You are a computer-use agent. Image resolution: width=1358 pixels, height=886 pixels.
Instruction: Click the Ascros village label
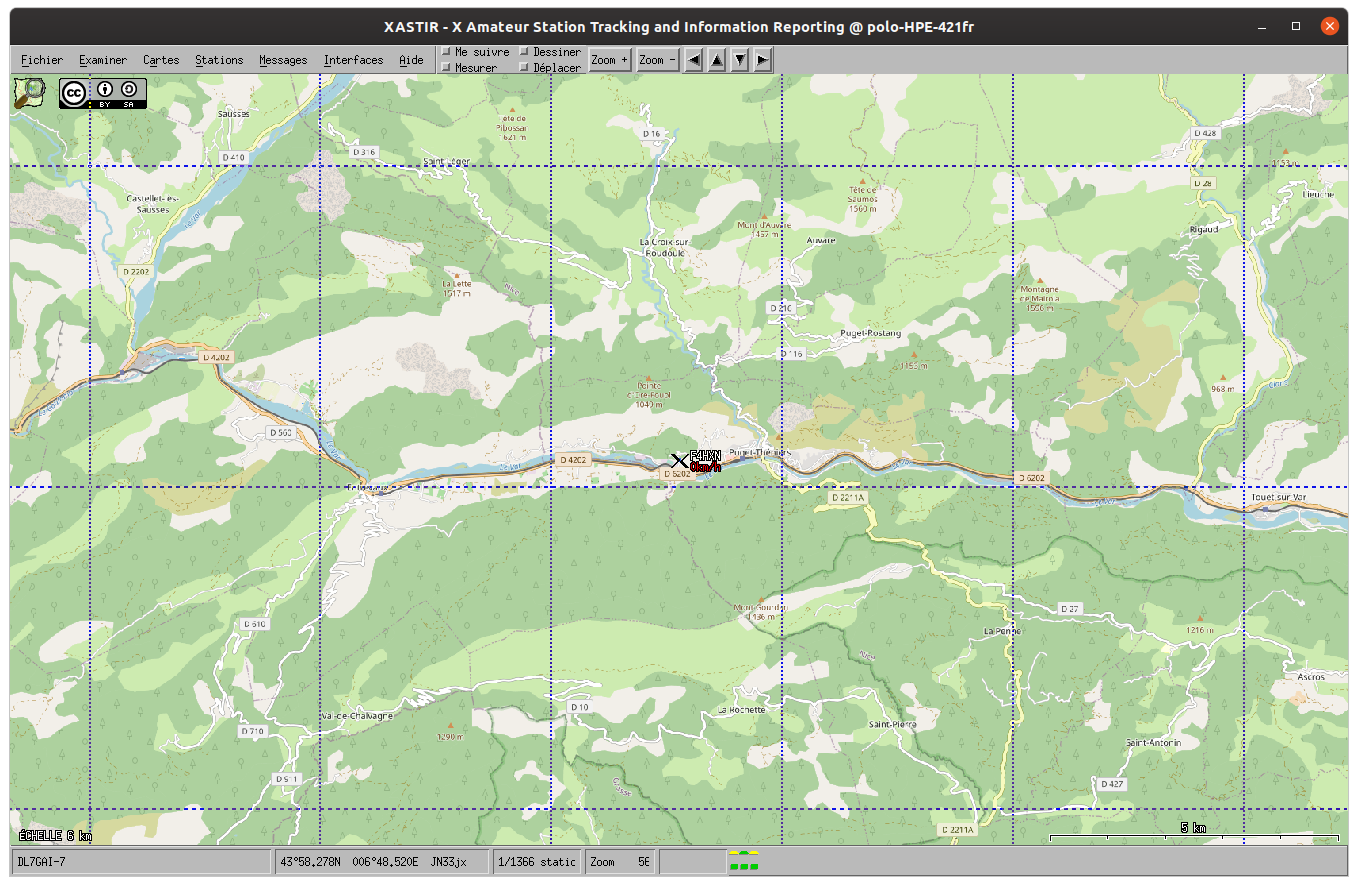click(x=1311, y=677)
